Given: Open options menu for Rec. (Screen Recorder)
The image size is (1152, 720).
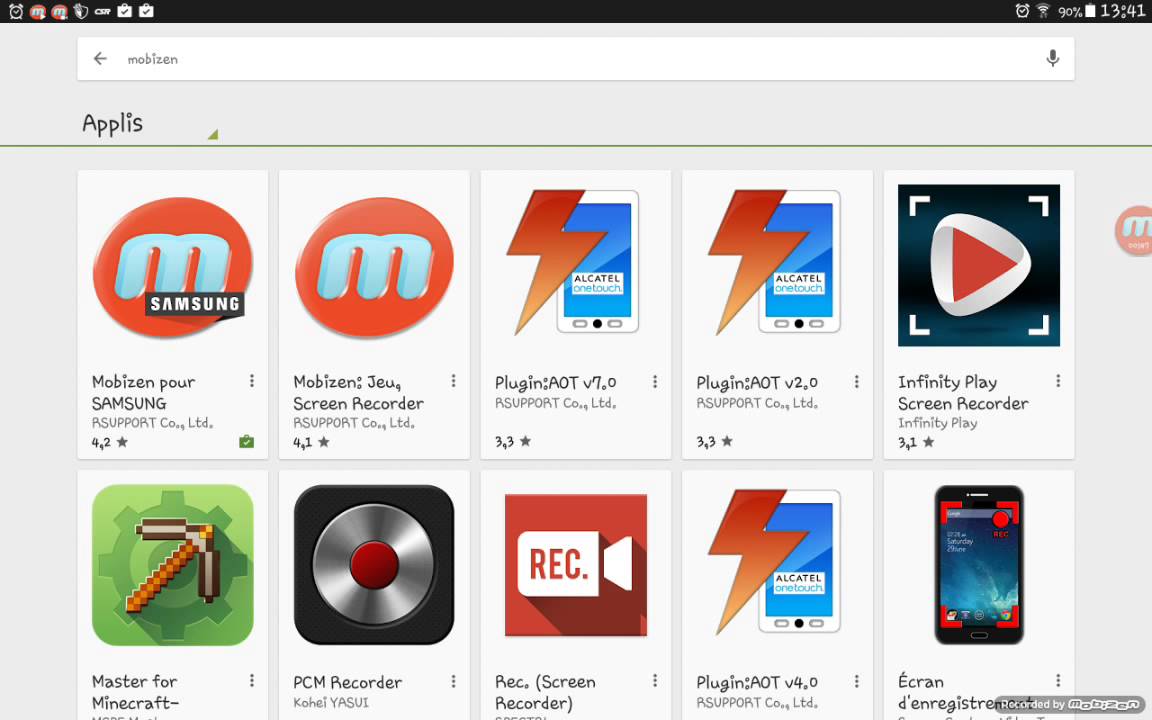Looking at the screenshot, I should point(655,680).
